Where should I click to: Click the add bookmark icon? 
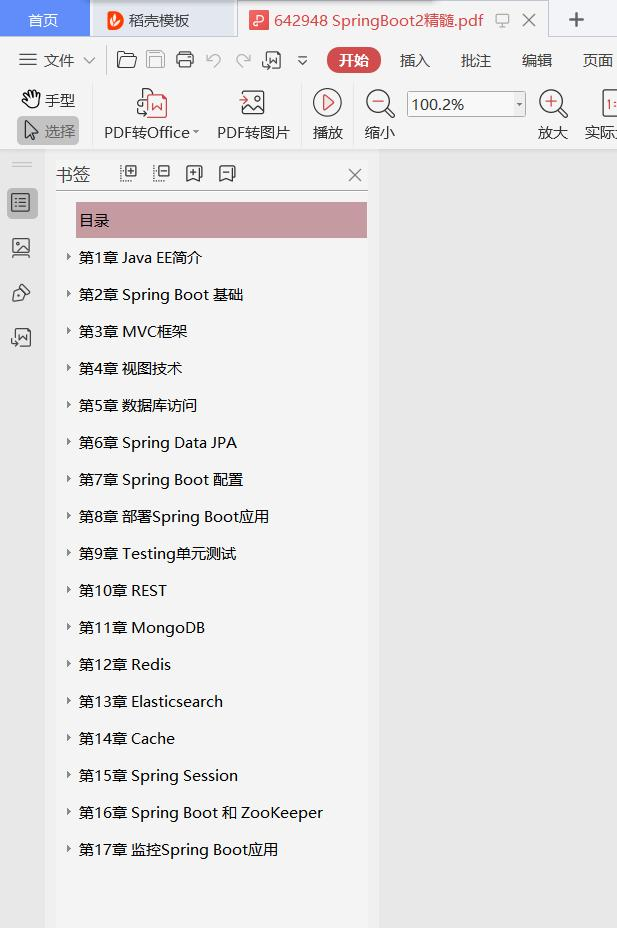[194, 173]
